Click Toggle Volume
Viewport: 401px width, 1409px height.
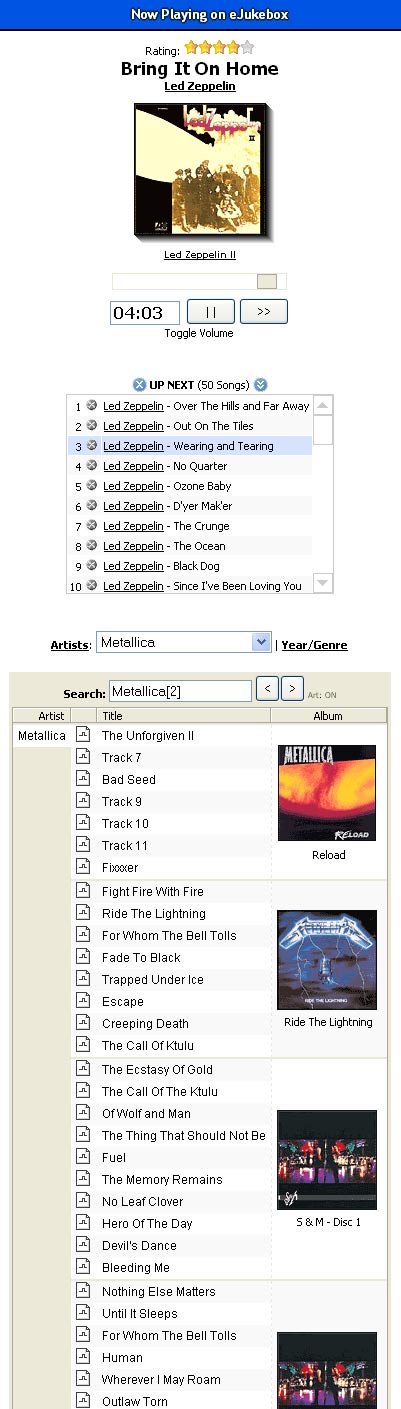199,334
